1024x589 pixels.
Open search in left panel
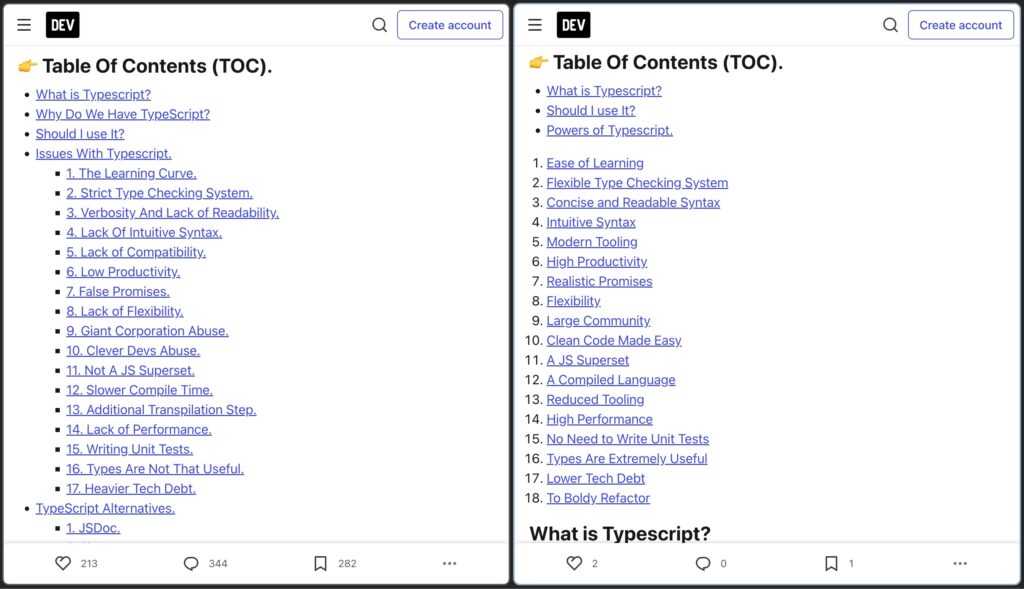click(x=380, y=25)
